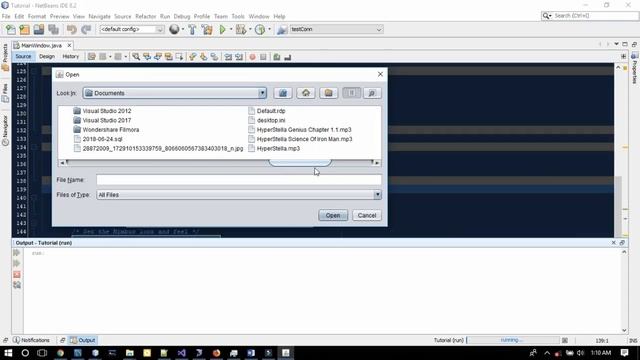
Task: Expand the Debug Project dropdown arrow
Action: pyautogui.click(x=250, y=29)
